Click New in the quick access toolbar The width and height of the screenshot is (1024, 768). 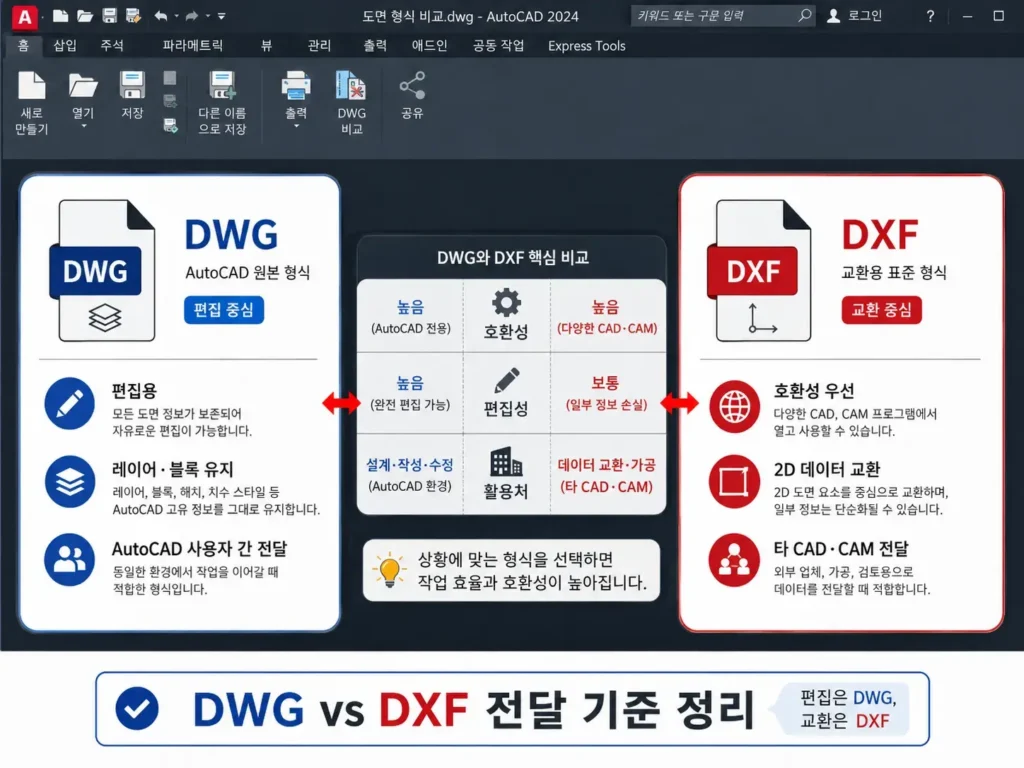pyautogui.click(x=60, y=16)
